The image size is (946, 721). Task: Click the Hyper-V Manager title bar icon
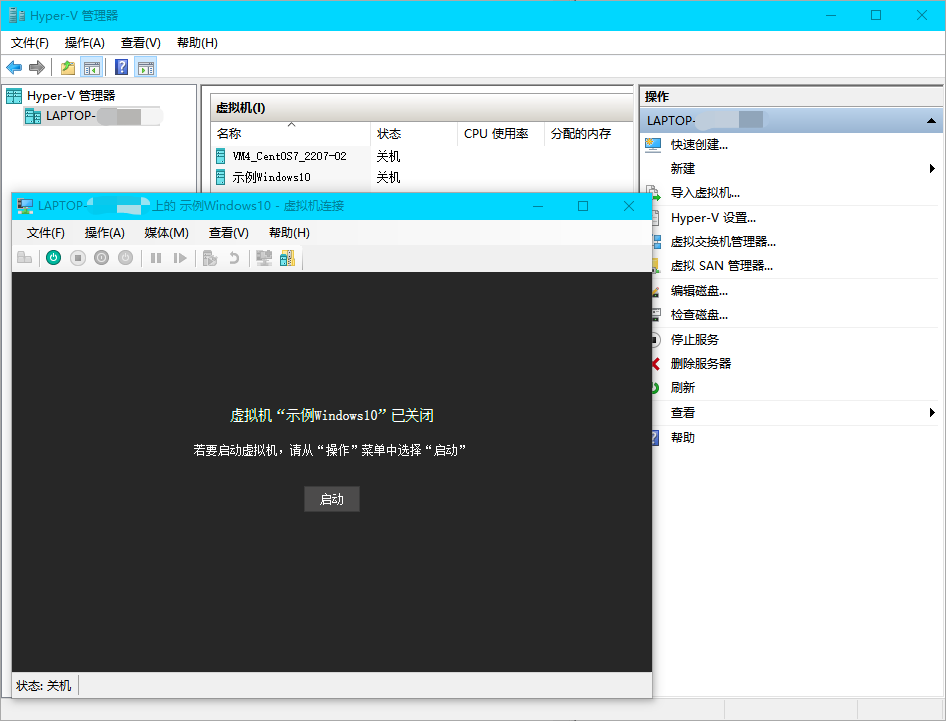tap(16, 15)
